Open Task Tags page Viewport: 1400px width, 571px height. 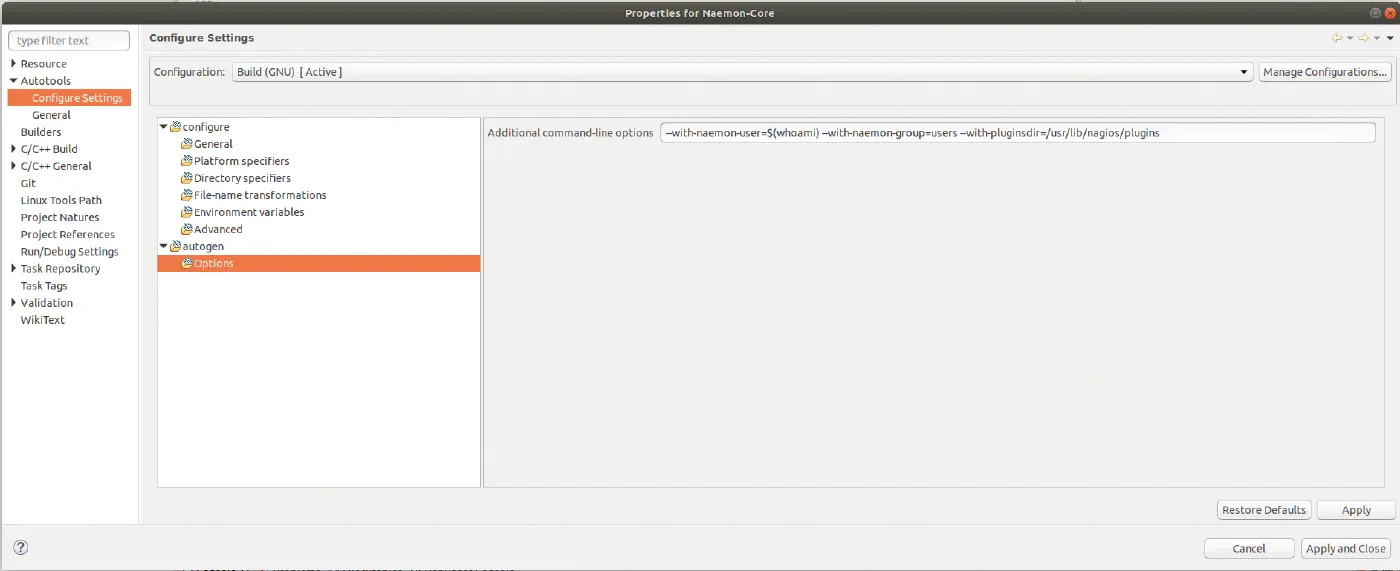click(x=44, y=286)
